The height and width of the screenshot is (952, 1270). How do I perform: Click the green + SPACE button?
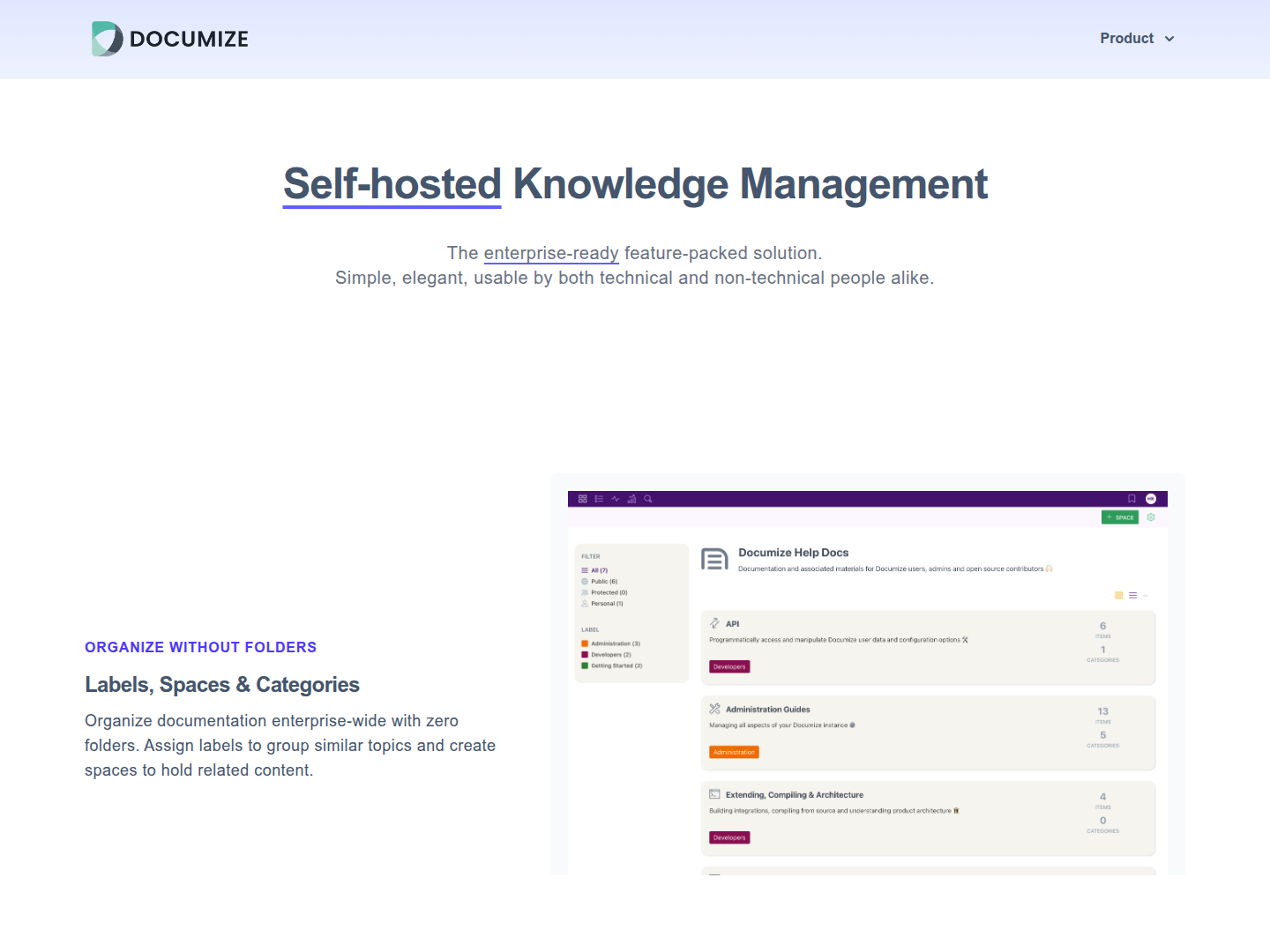tap(1120, 517)
